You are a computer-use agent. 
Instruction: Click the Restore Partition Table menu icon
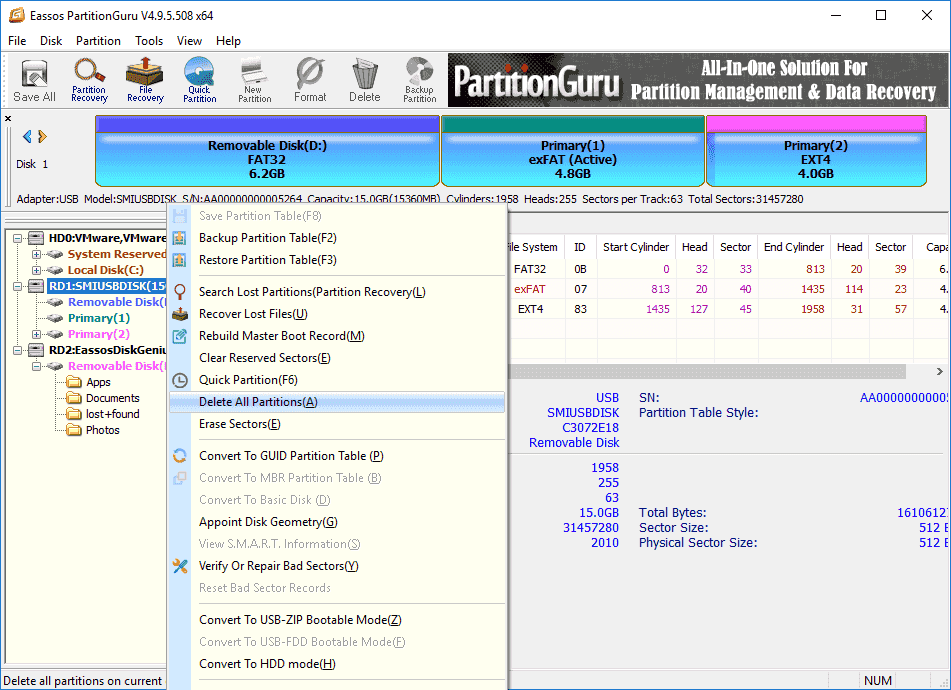click(x=180, y=260)
